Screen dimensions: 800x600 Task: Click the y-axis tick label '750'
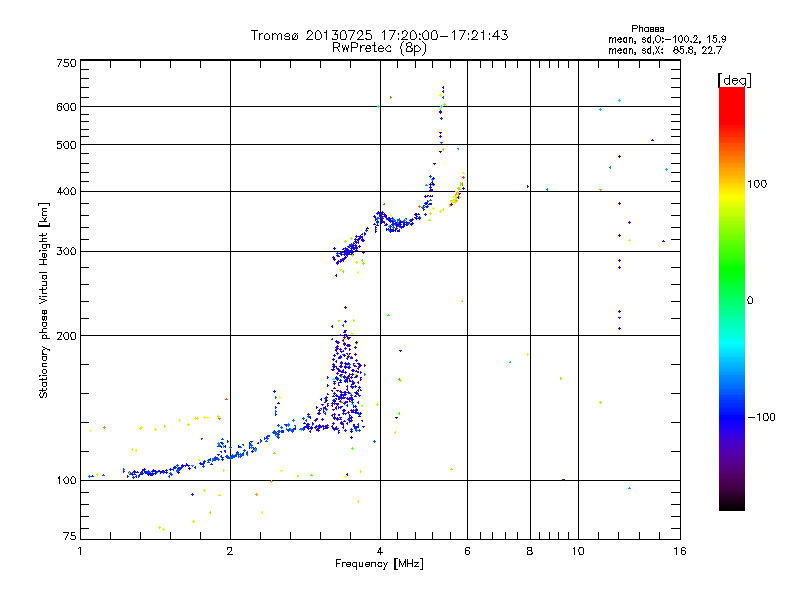pos(66,63)
